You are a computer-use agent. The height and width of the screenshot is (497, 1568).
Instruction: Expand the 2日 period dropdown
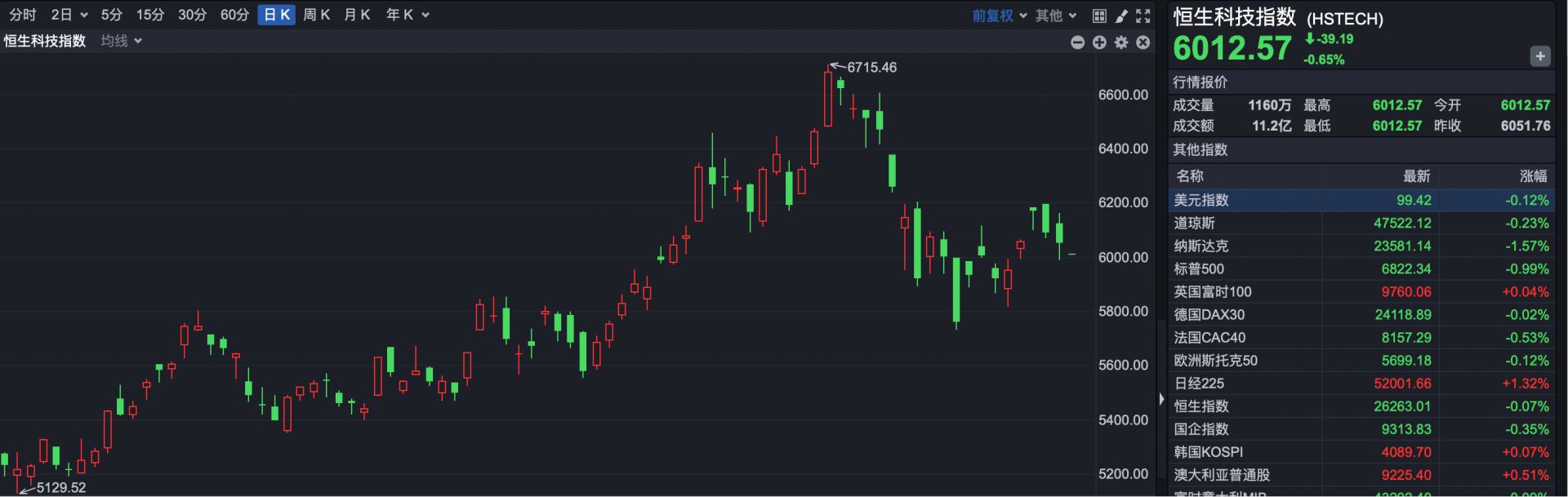tap(69, 15)
